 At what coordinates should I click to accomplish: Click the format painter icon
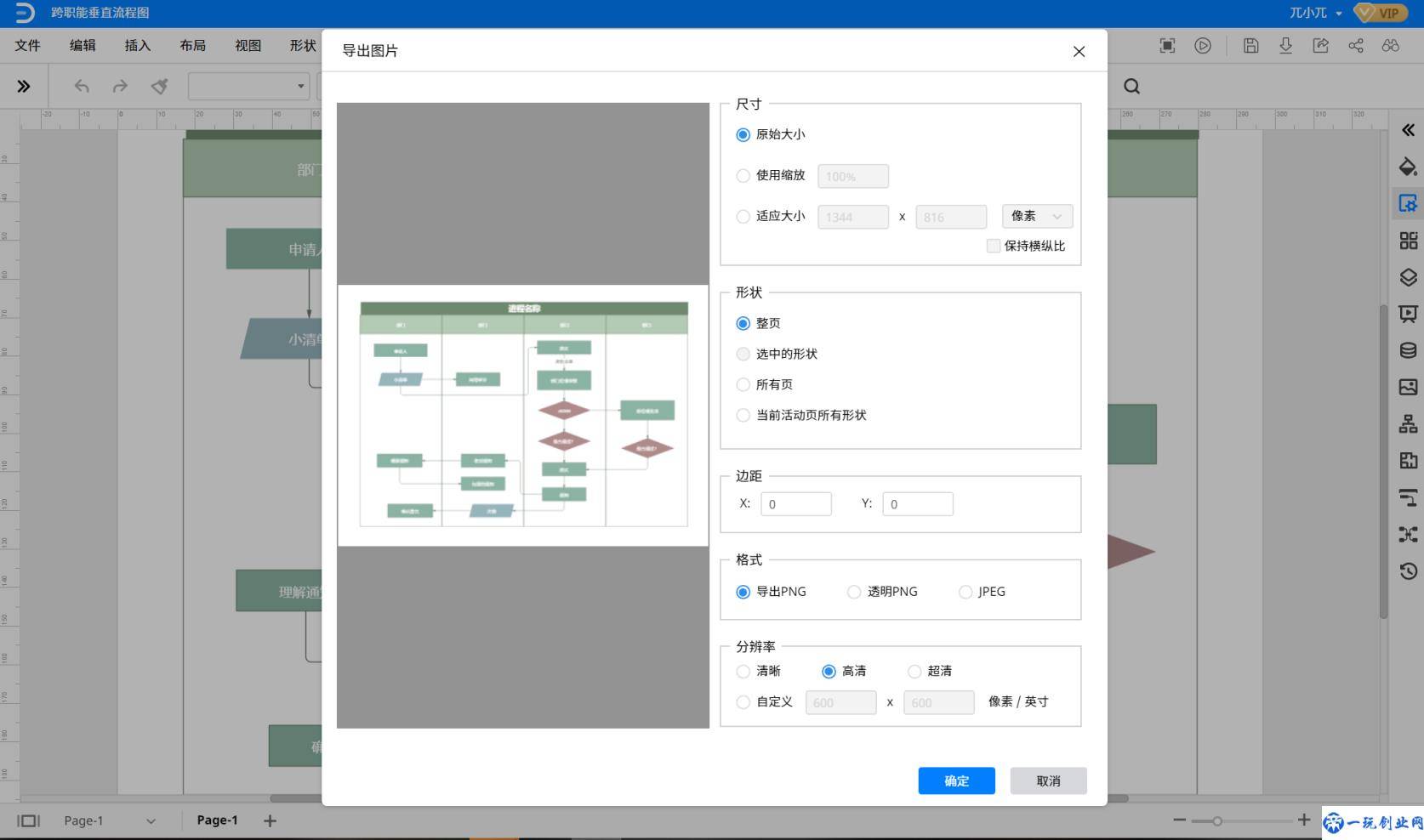click(x=159, y=86)
